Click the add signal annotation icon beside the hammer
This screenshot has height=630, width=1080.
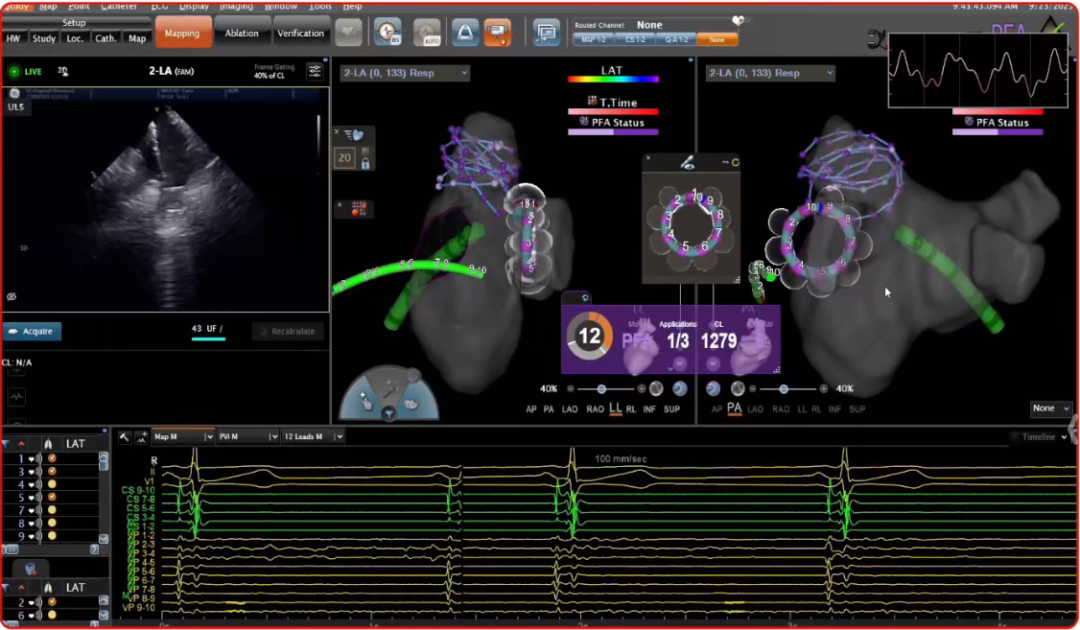pos(142,437)
